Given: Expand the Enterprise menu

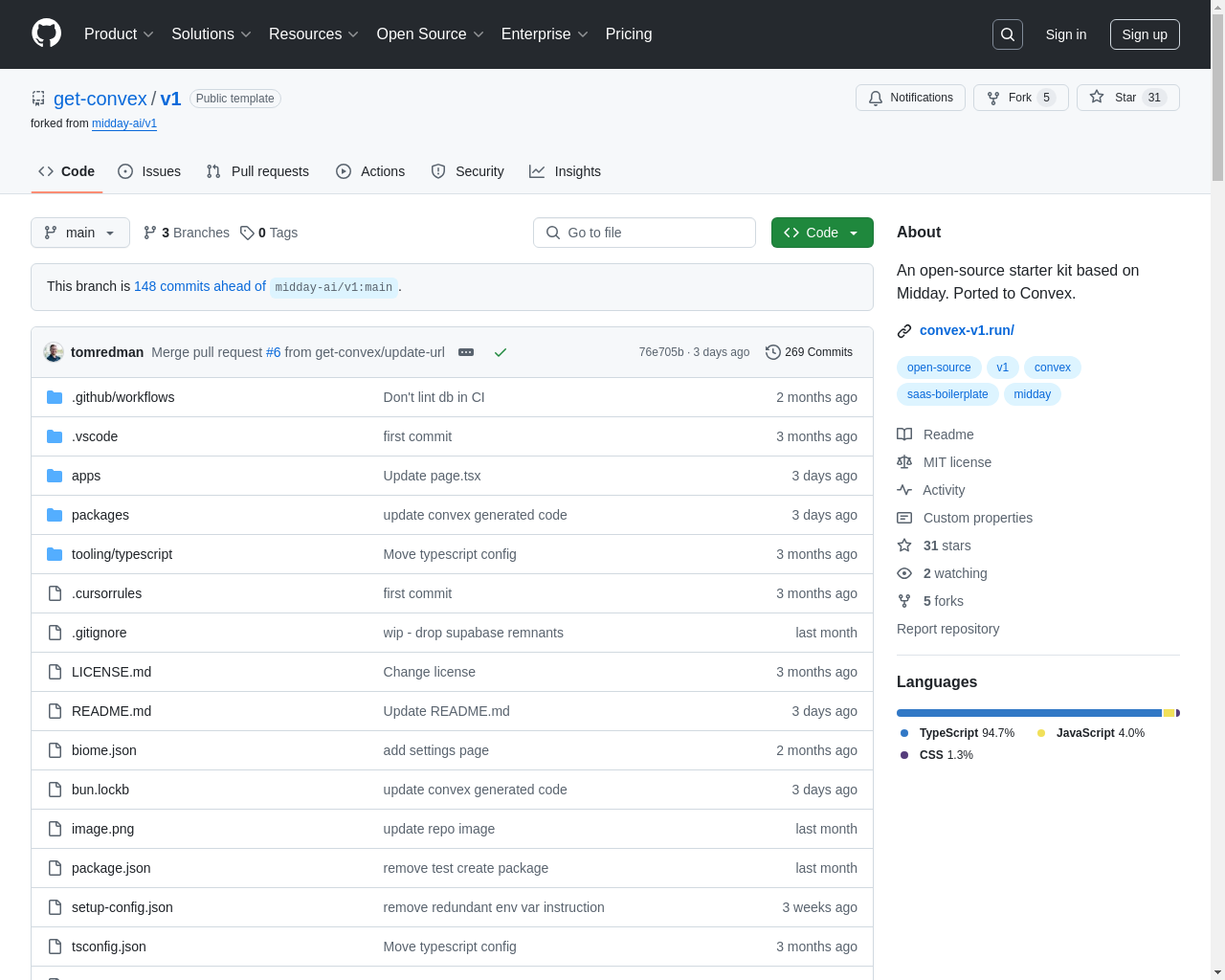Looking at the screenshot, I should coord(546,34).
